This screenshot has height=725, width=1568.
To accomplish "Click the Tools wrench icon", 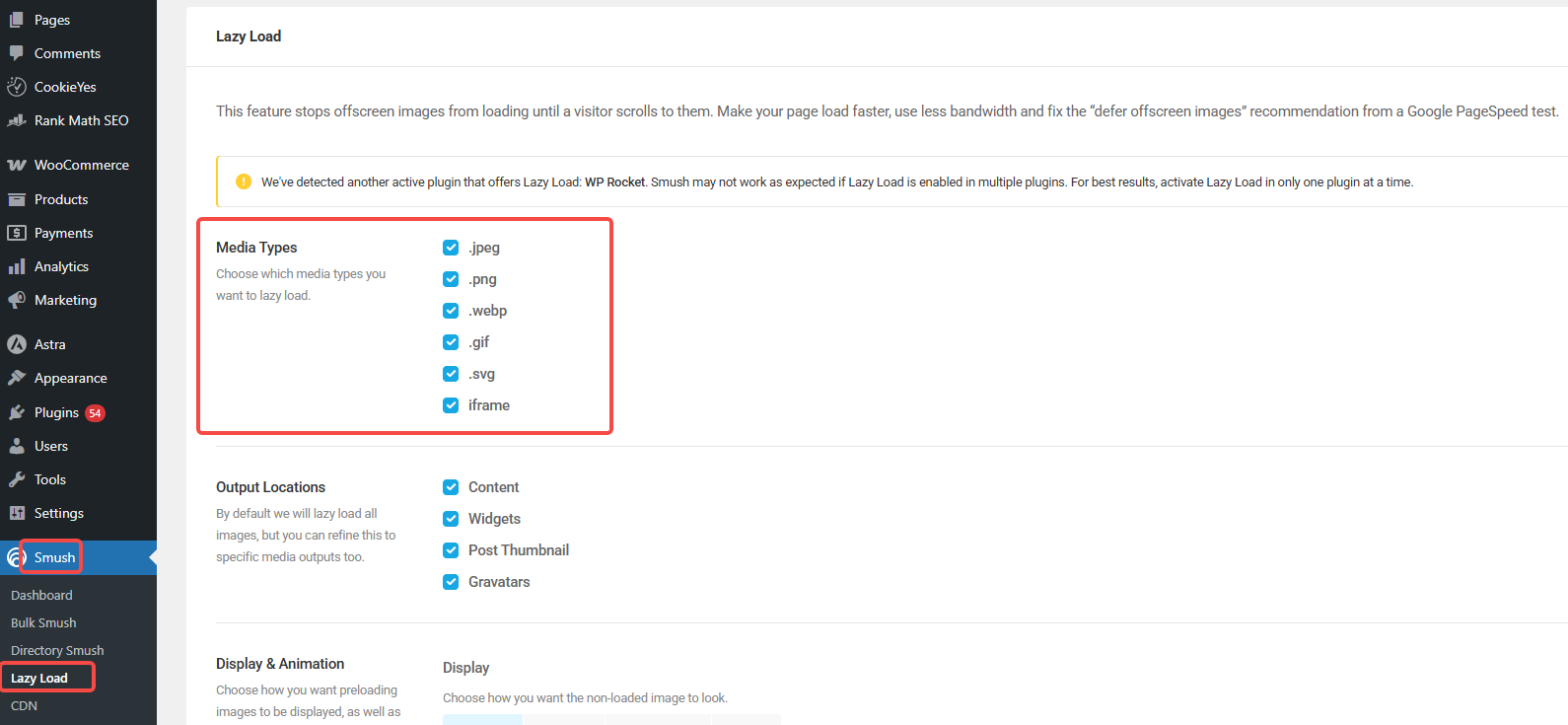I will click(x=17, y=479).
